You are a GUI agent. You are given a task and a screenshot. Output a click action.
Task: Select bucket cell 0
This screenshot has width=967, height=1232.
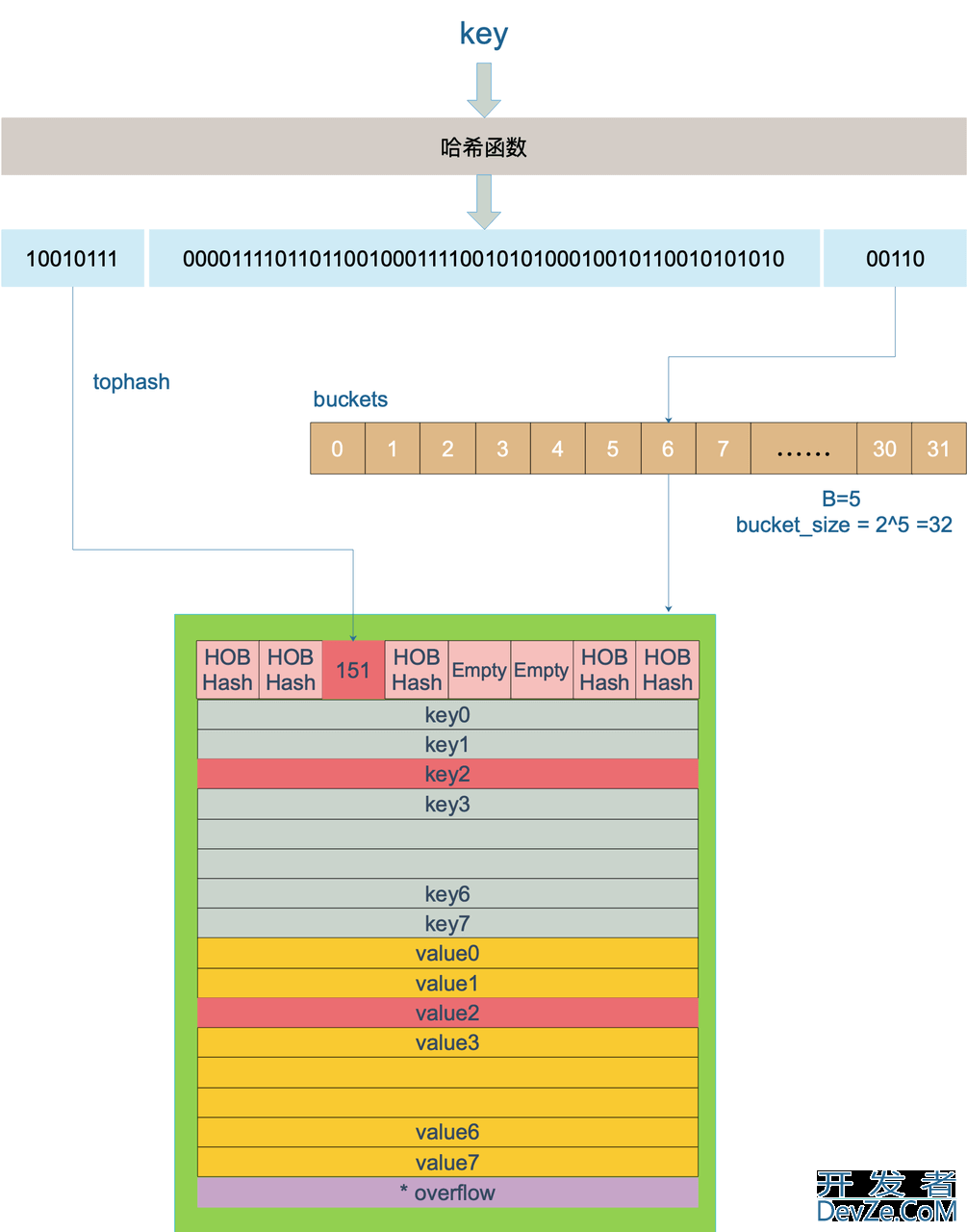pyautogui.click(x=338, y=449)
